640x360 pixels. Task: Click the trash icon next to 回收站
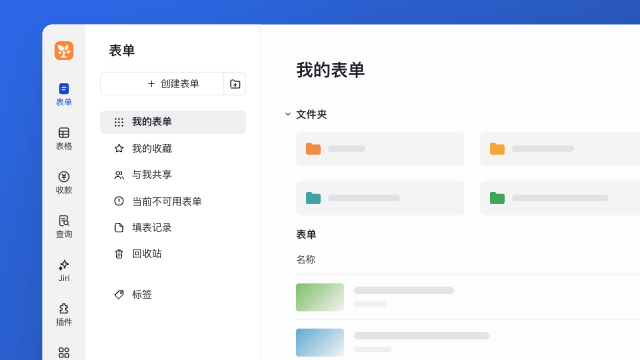[119, 254]
